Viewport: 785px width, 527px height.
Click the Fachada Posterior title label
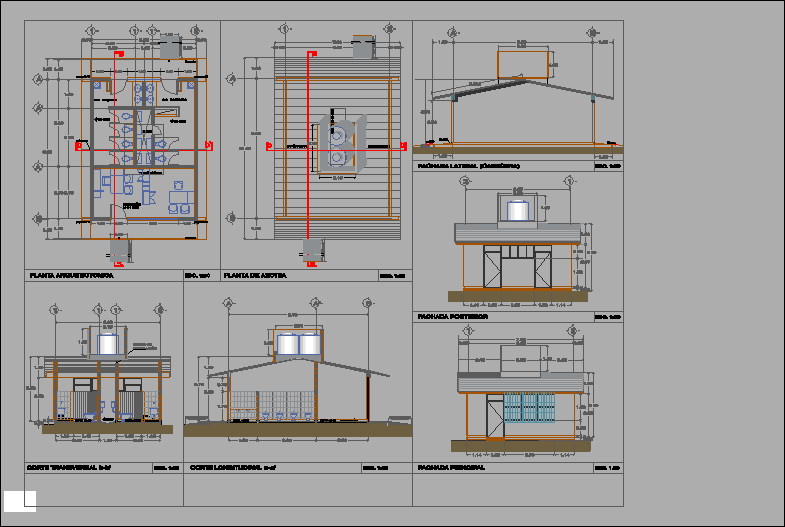pyautogui.click(x=452, y=316)
